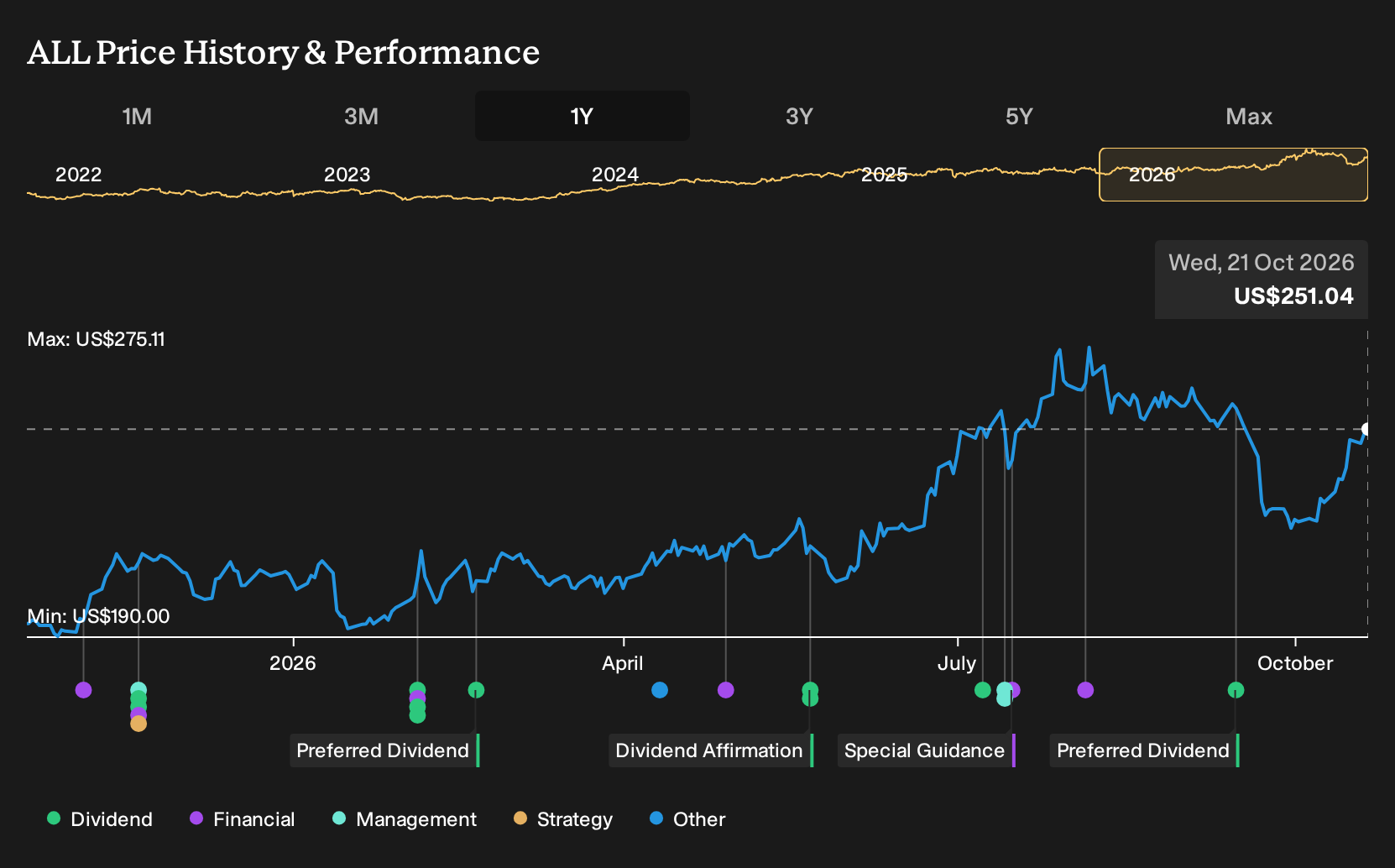Click the 'Max: US$275.11' label

click(97, 339)
